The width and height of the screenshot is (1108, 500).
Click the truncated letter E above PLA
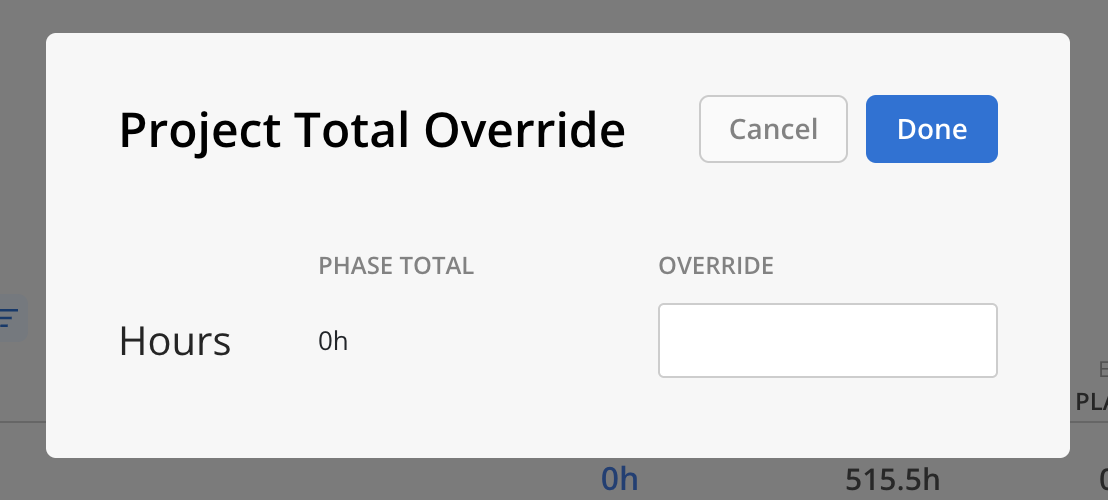pyautogui.click(x=1103, y=369)
